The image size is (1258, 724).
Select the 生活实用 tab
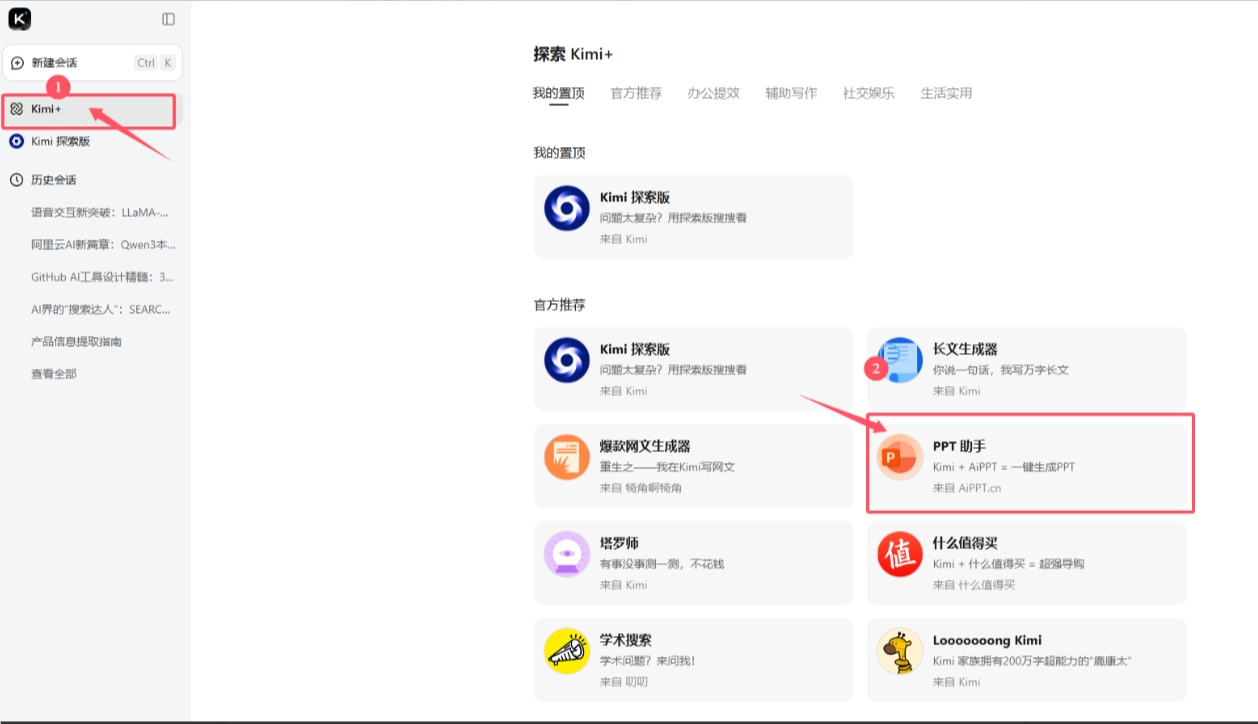click(946, 93)
